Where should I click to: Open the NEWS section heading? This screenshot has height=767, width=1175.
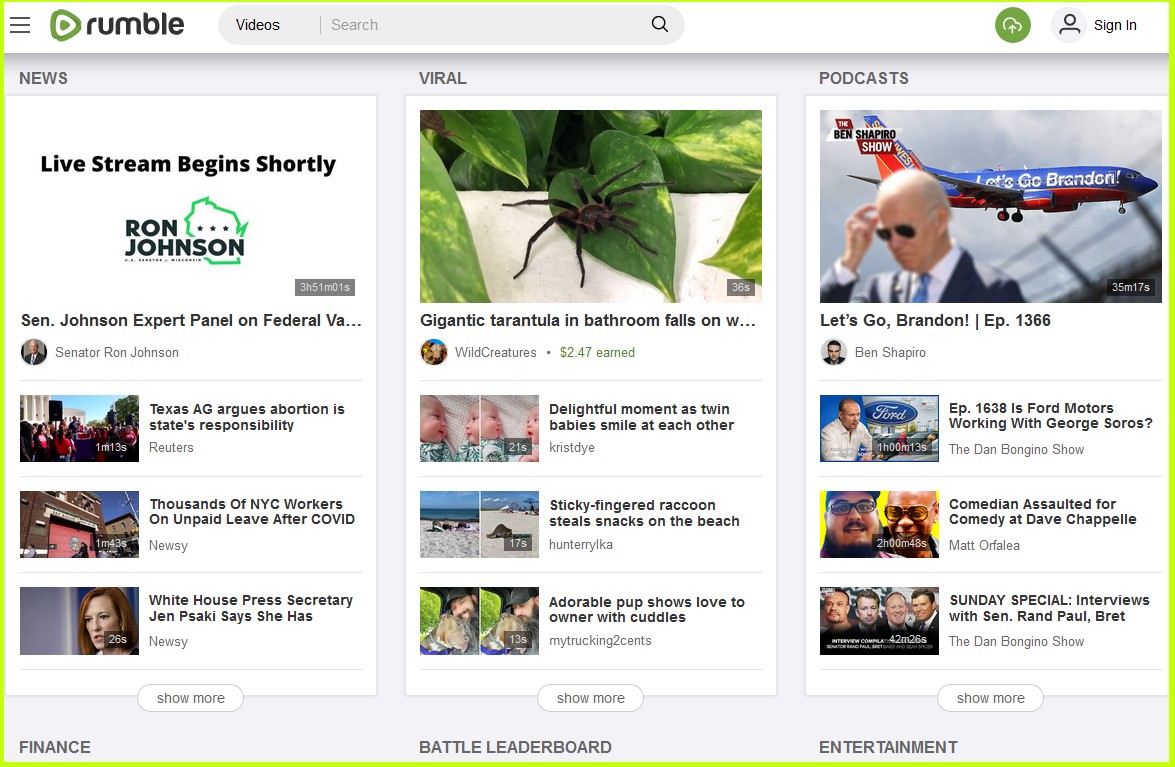[43, 78]
